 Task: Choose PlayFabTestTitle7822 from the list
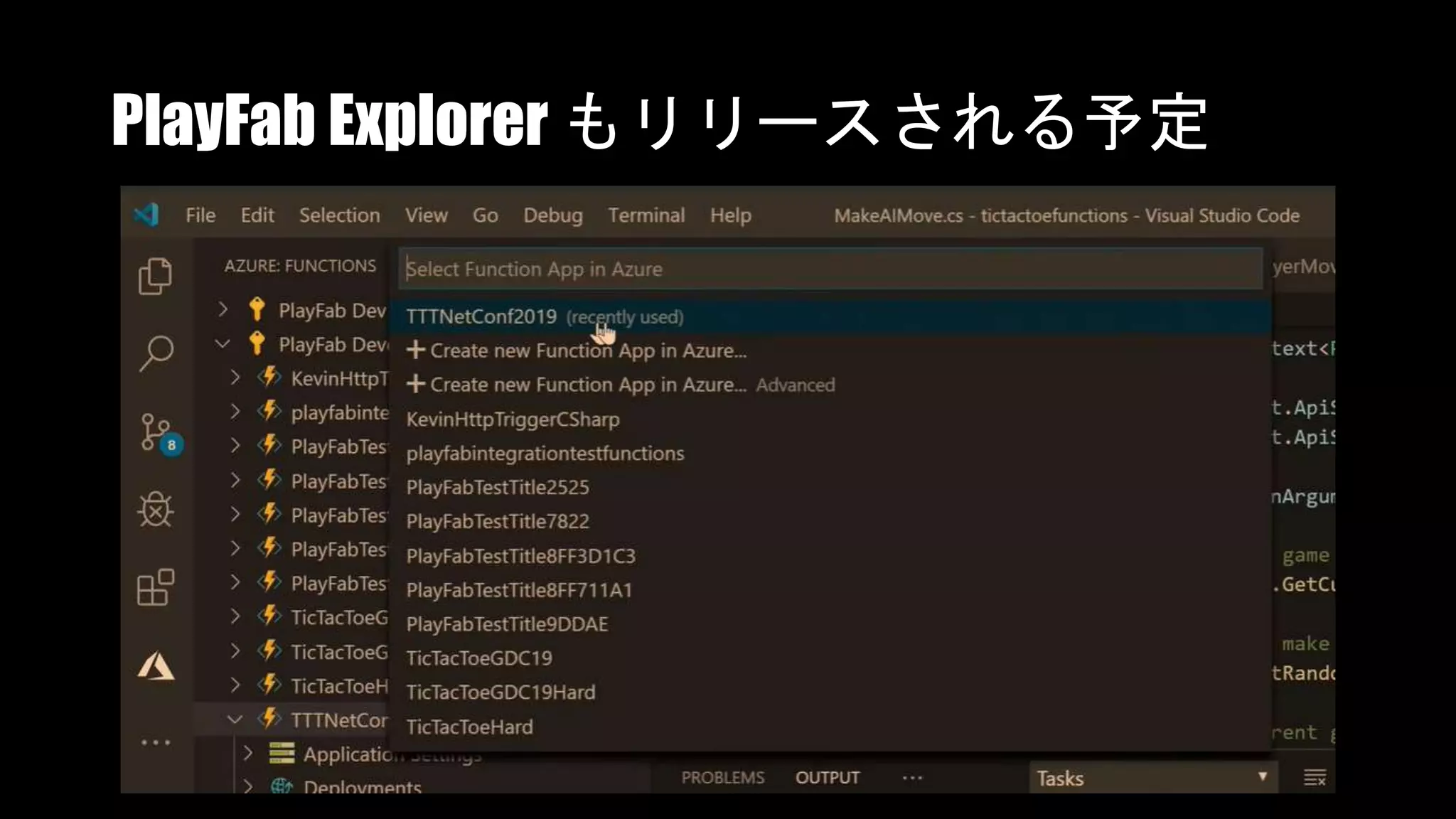coord(830,521)
